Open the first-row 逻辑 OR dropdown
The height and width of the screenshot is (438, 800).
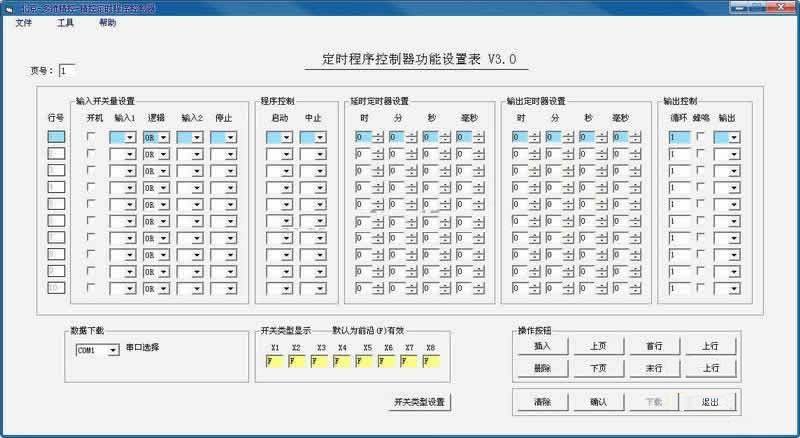tap(164, 137)
